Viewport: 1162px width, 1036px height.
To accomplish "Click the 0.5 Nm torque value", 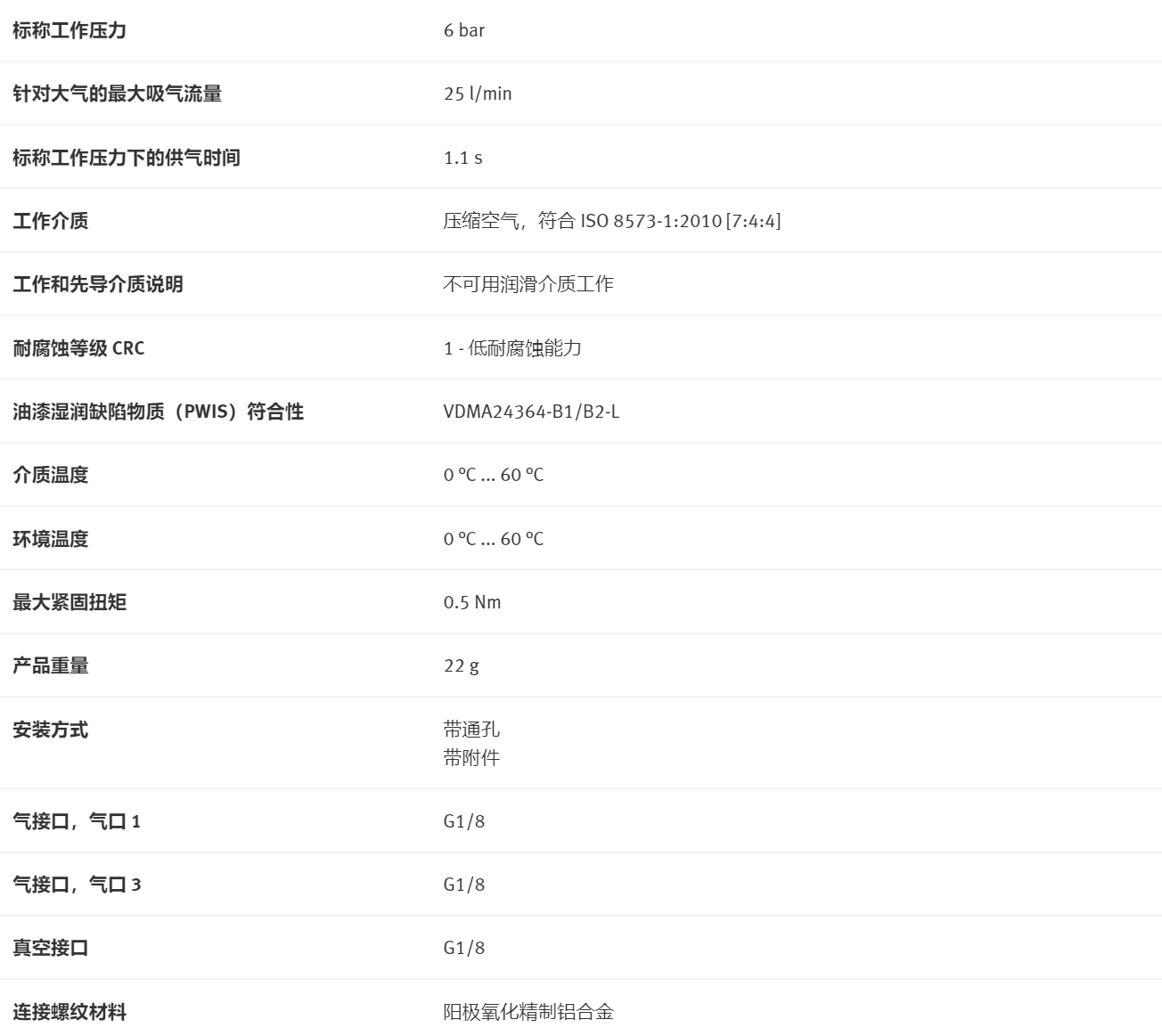I will pyautogui.click(x=472, y=602).
